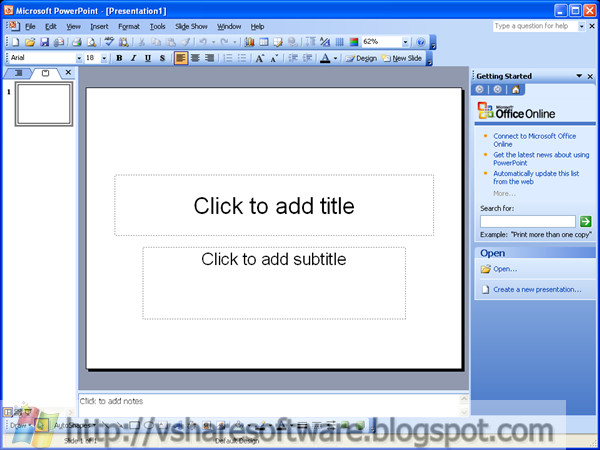Viewport: 600px width, 450px height.
Task: Click Connect to Microsoft Office Online link
Action: coord(534,140)
